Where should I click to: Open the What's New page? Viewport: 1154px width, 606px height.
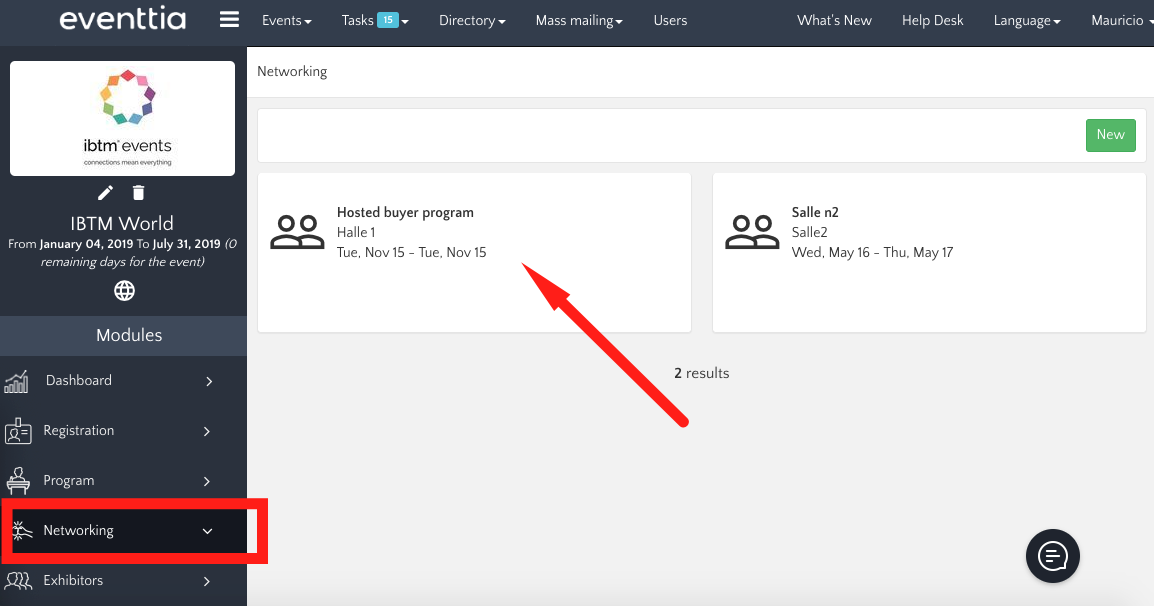[x=834, y=20]
